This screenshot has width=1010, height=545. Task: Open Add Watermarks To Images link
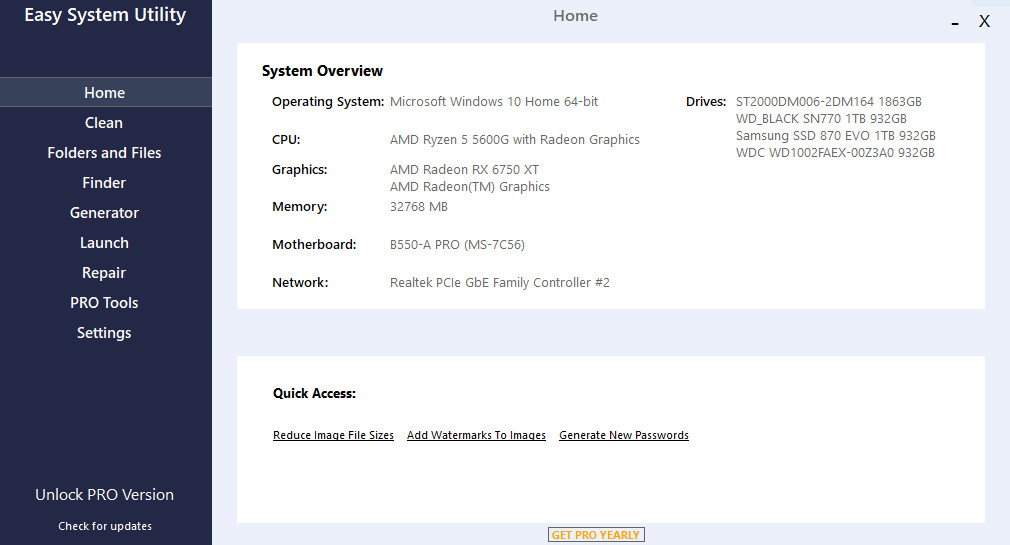[x=476, y=436]
